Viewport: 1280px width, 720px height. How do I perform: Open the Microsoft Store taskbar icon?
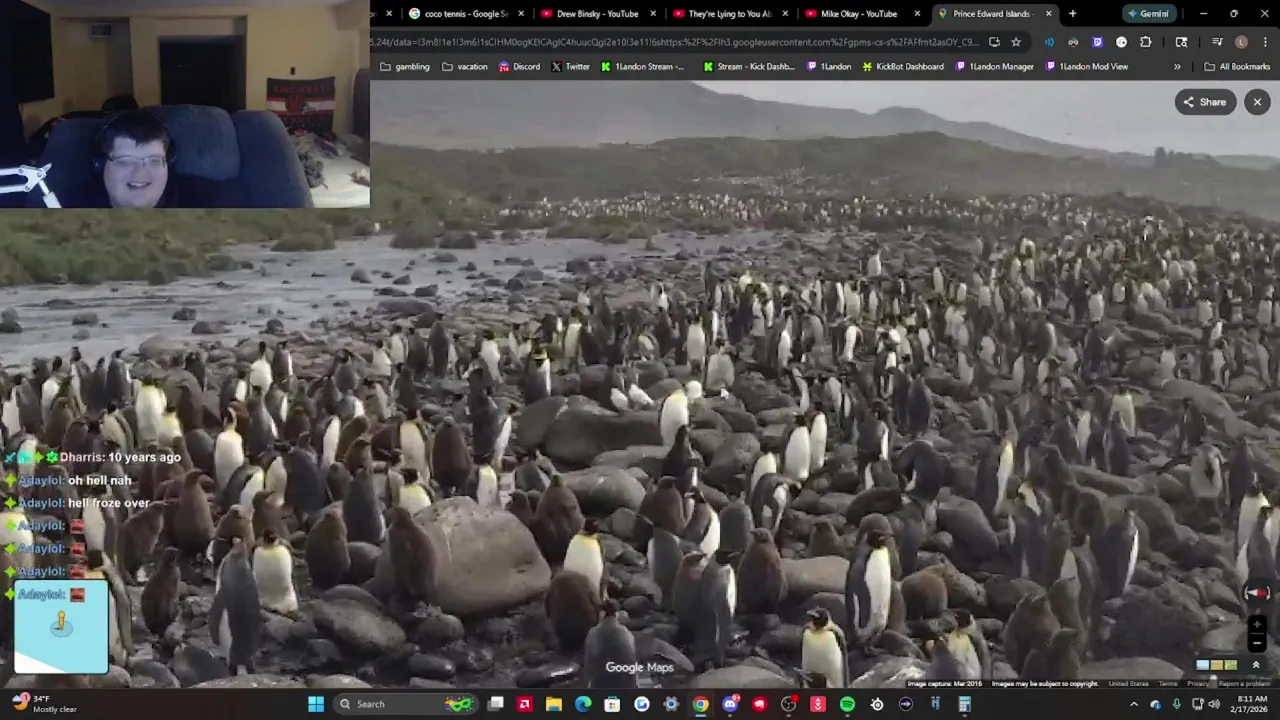coord(612,704)
